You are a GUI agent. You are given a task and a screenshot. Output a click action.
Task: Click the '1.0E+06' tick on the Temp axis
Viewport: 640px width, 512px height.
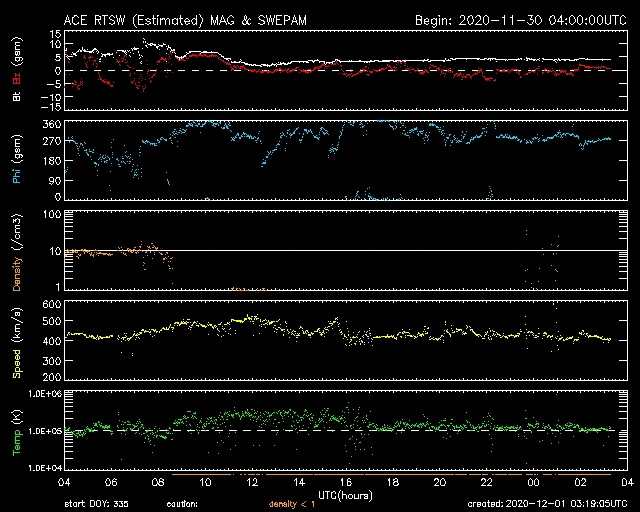(45, 394)
